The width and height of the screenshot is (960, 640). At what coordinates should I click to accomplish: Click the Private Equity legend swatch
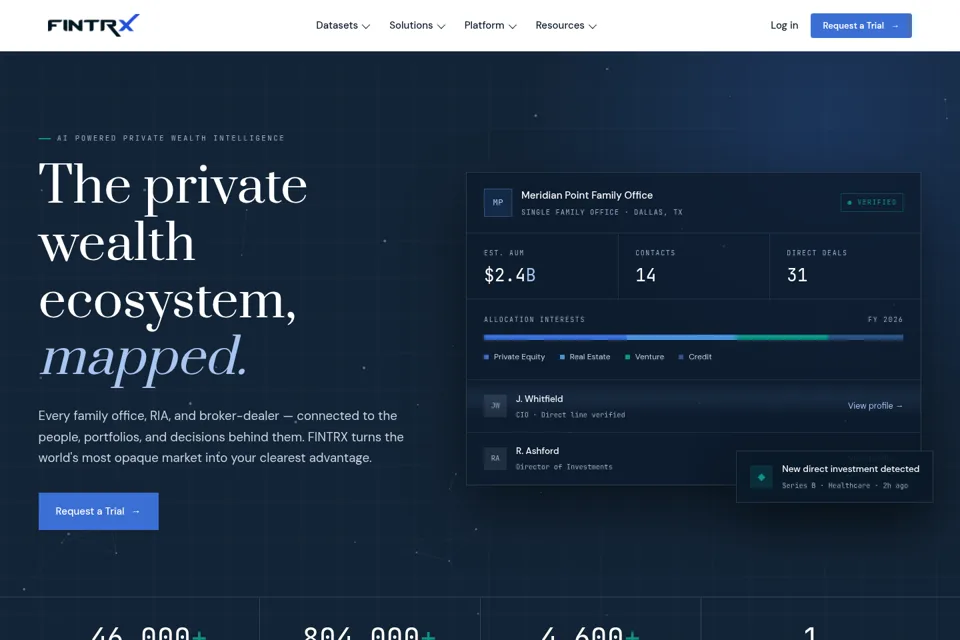tap(486, 357)
